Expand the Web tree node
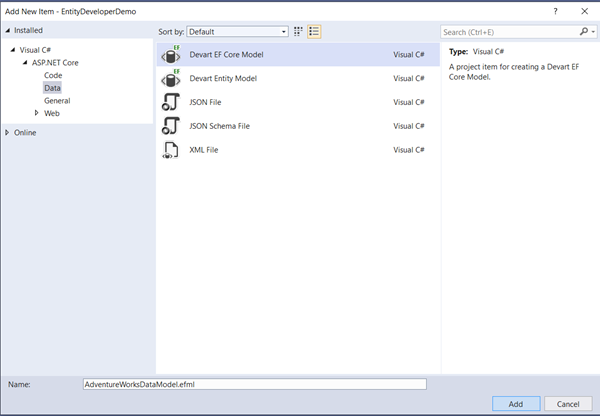This screenshot has width=600, height=416. click(x=37, y=113)
